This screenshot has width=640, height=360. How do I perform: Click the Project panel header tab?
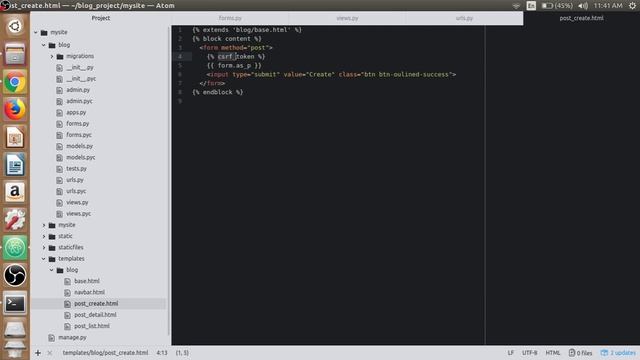click(101, 18)
